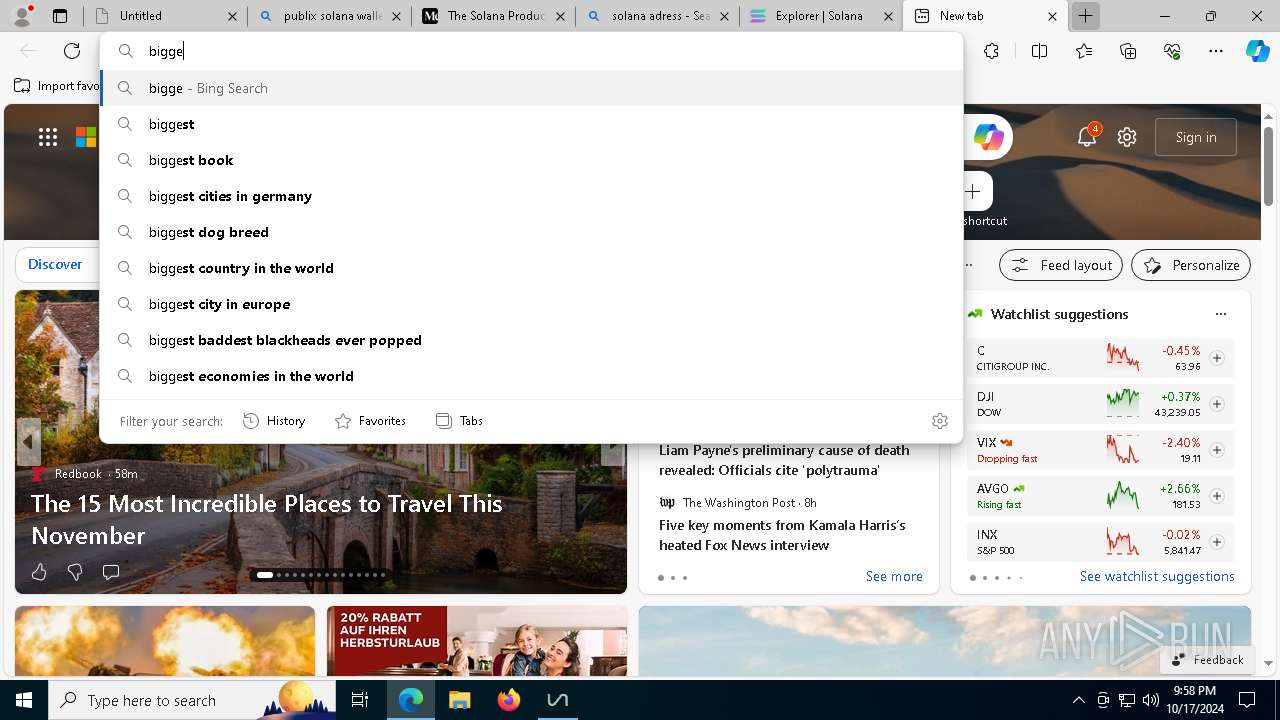
Task: Add INX S&P 500 to watchlist
Action: 1217,542
